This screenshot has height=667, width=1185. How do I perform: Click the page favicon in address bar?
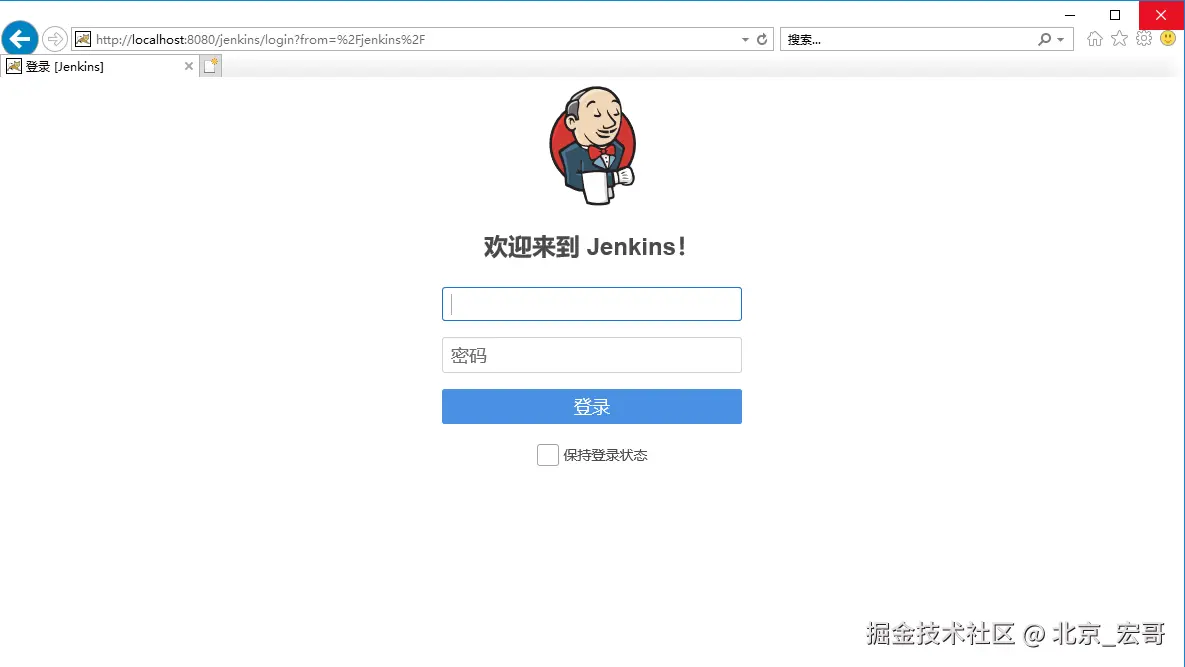click(83, 39)
